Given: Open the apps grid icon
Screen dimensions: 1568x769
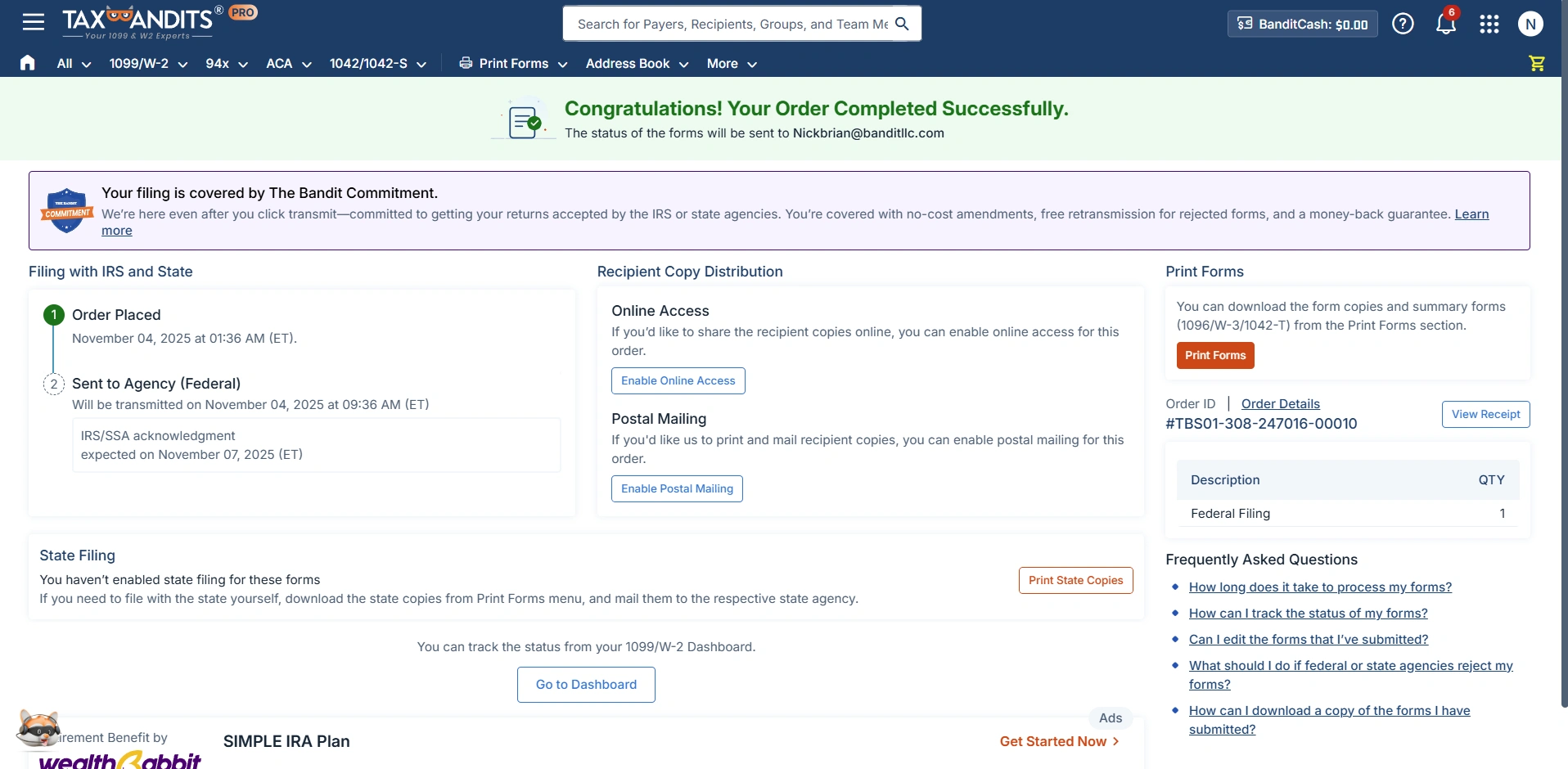Looking at the screenshot, I should pyautogui.click(x=1489, y=25).
